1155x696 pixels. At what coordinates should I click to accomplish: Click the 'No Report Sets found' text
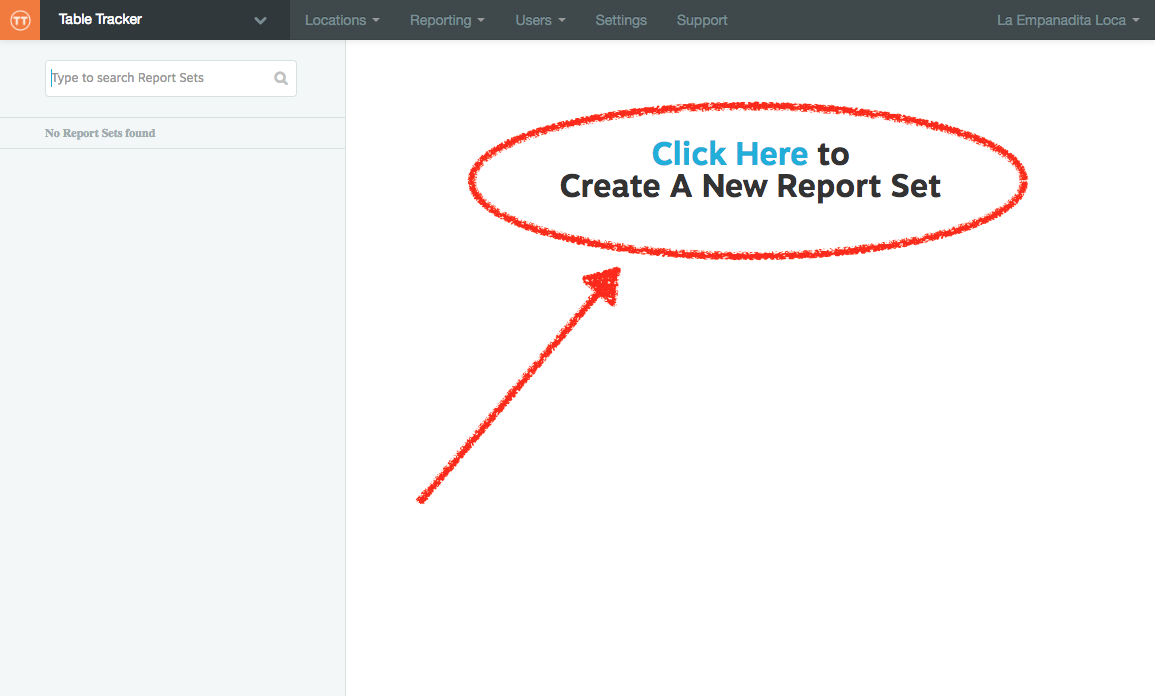(100, 133)
